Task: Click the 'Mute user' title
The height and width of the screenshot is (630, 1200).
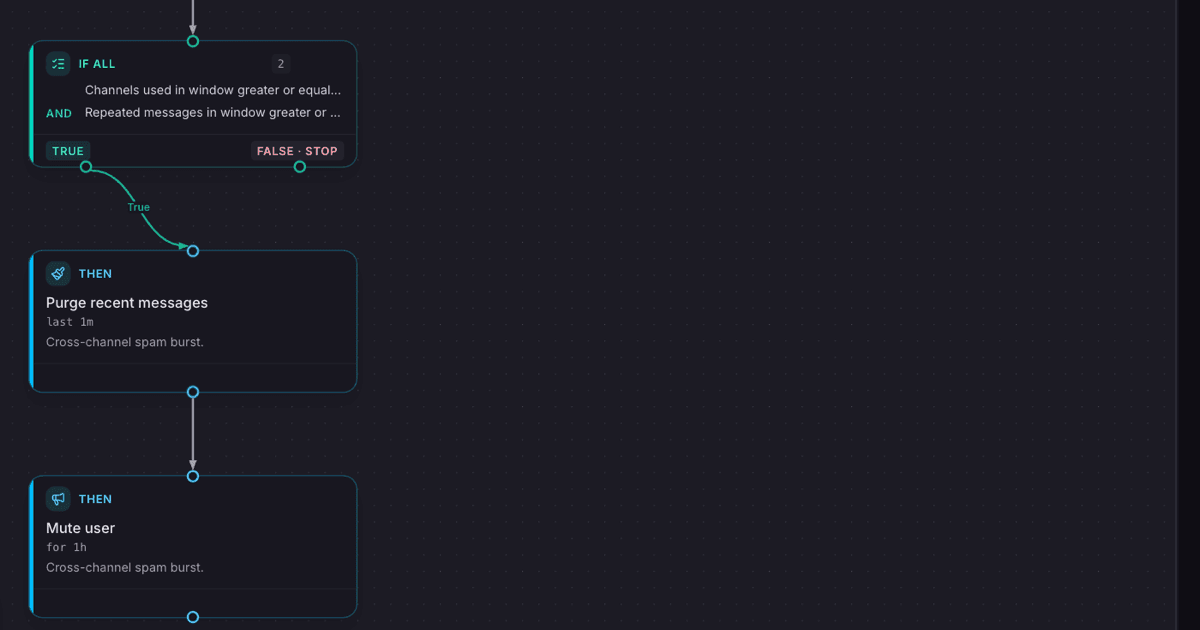Action: (x=80, y=528)
